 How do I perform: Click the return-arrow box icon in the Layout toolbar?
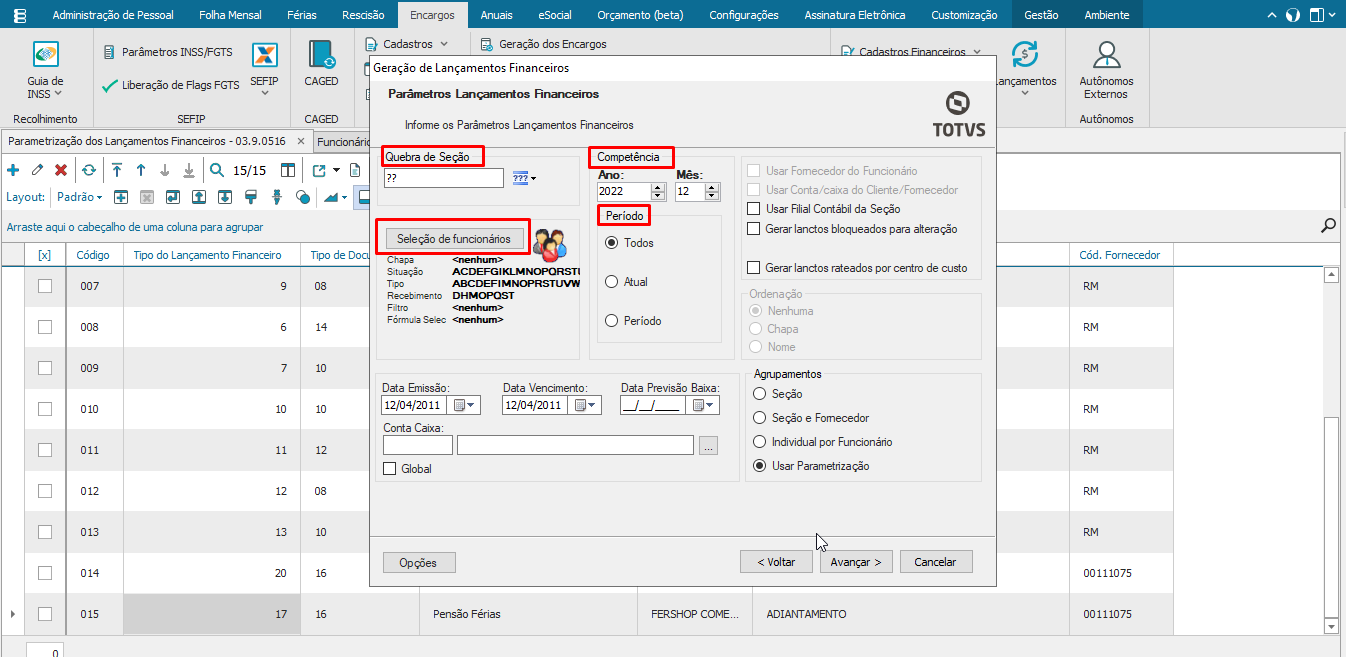pos(172,197)
